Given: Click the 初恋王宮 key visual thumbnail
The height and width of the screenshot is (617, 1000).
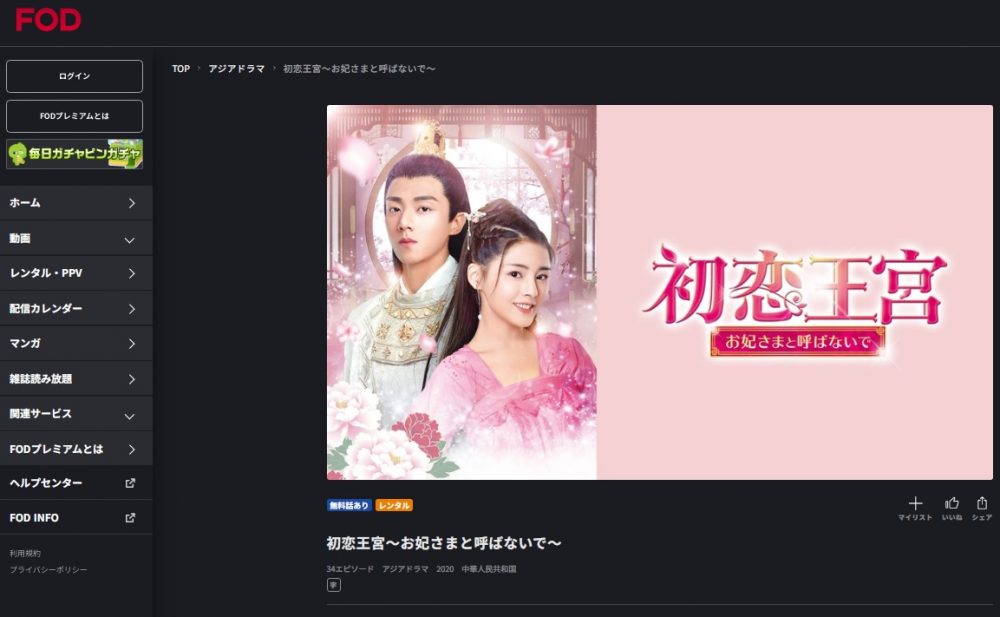Looking at the screenshot, I should 659,292.
